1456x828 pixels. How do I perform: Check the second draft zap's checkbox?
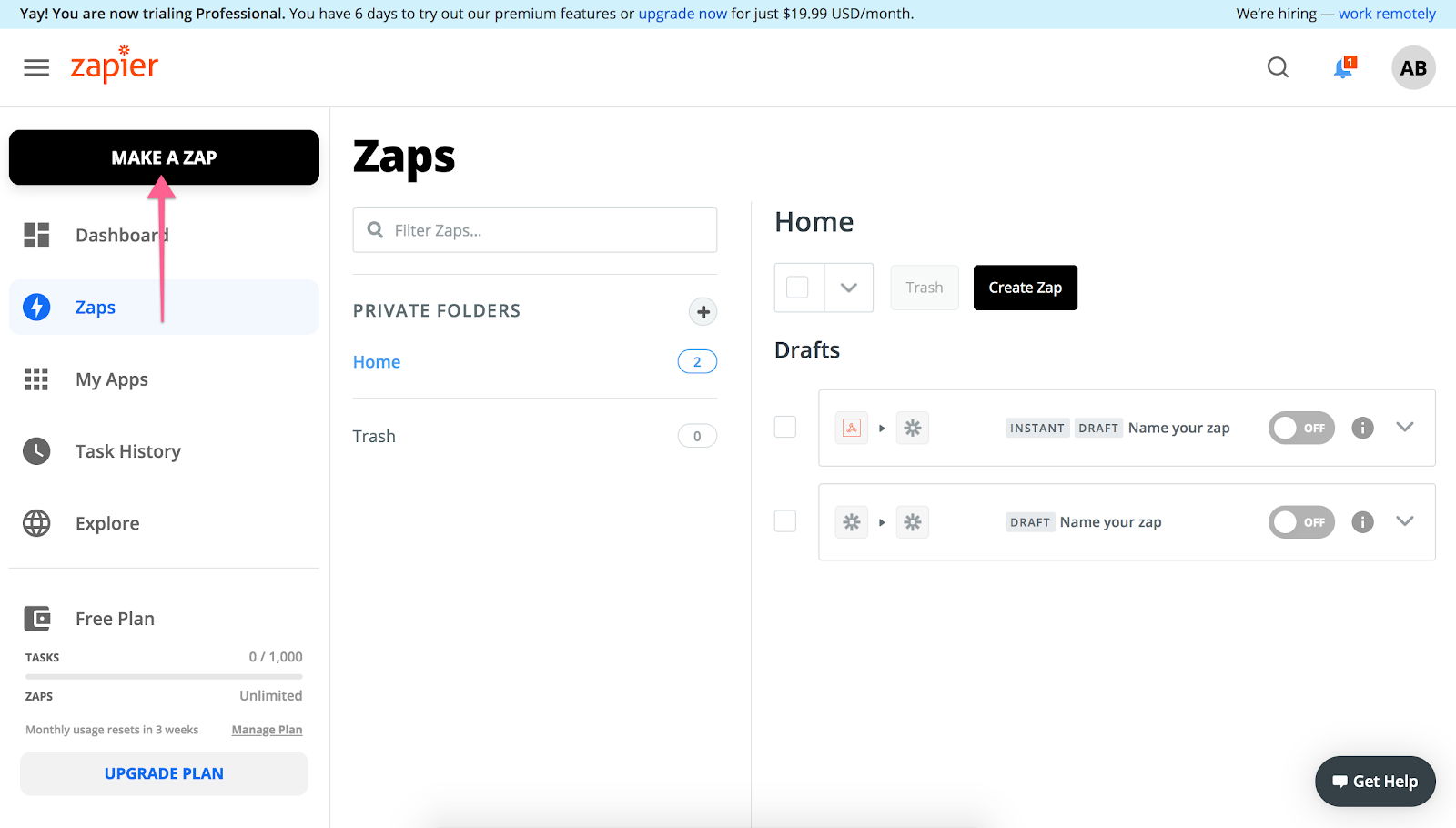click(784, 520)
